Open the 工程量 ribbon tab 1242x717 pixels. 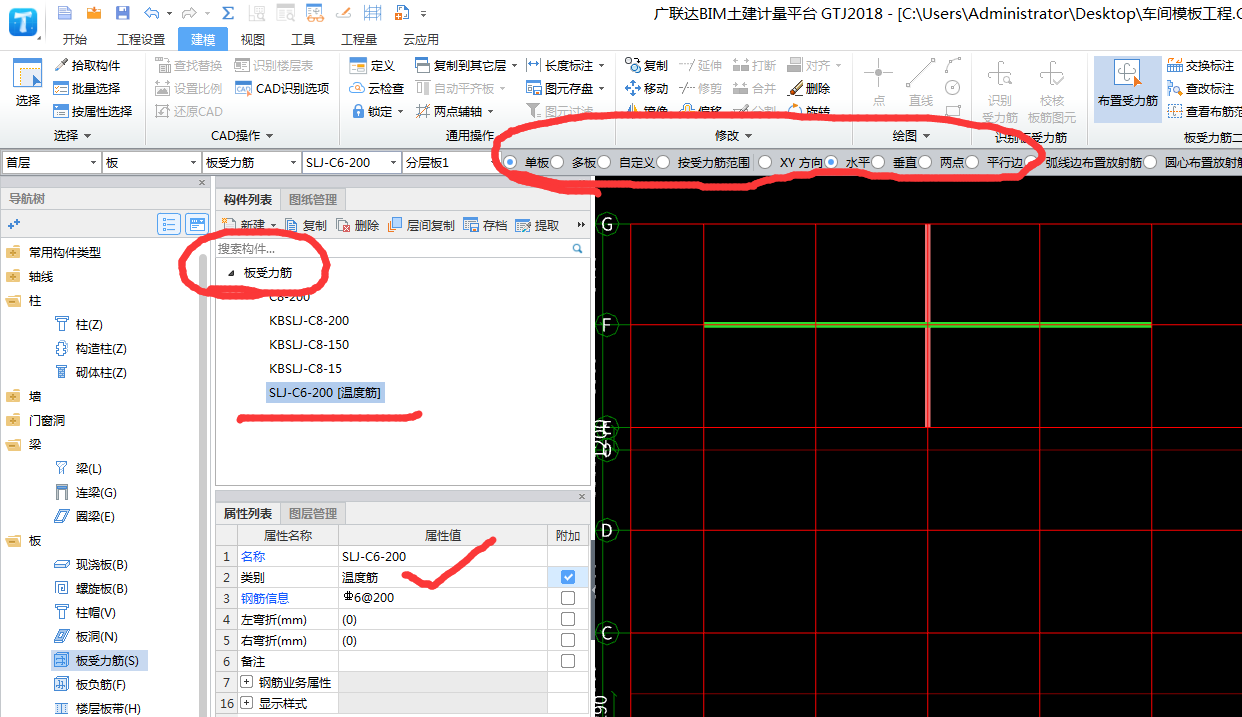coord(359,39)
